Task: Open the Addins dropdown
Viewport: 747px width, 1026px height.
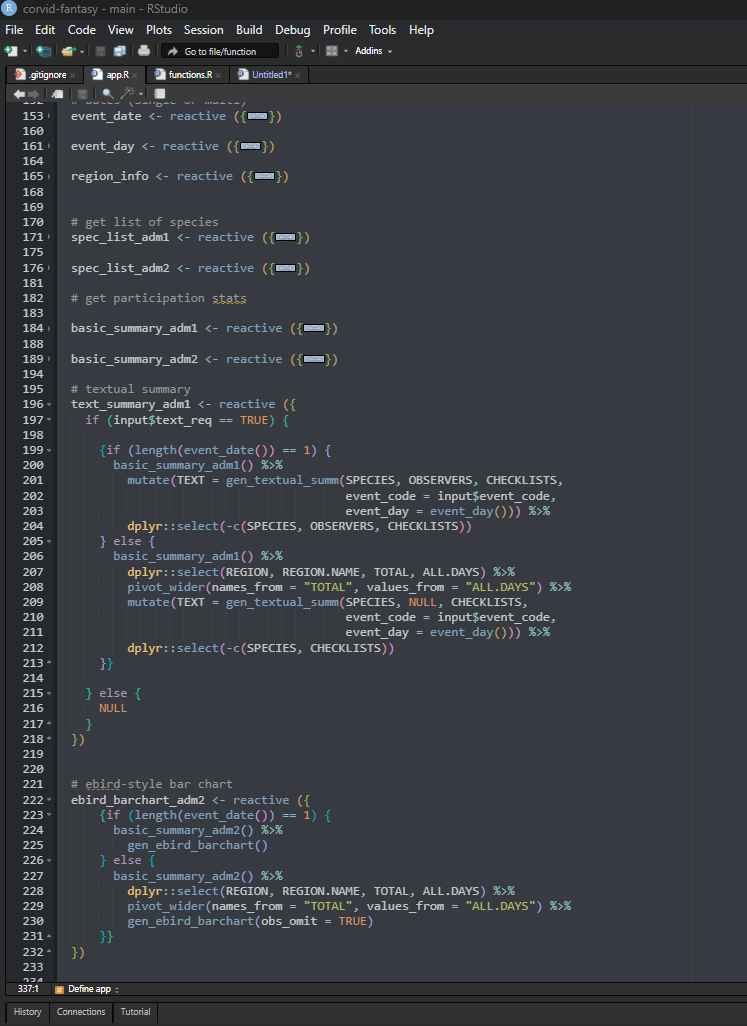Action: pos(374,51)
